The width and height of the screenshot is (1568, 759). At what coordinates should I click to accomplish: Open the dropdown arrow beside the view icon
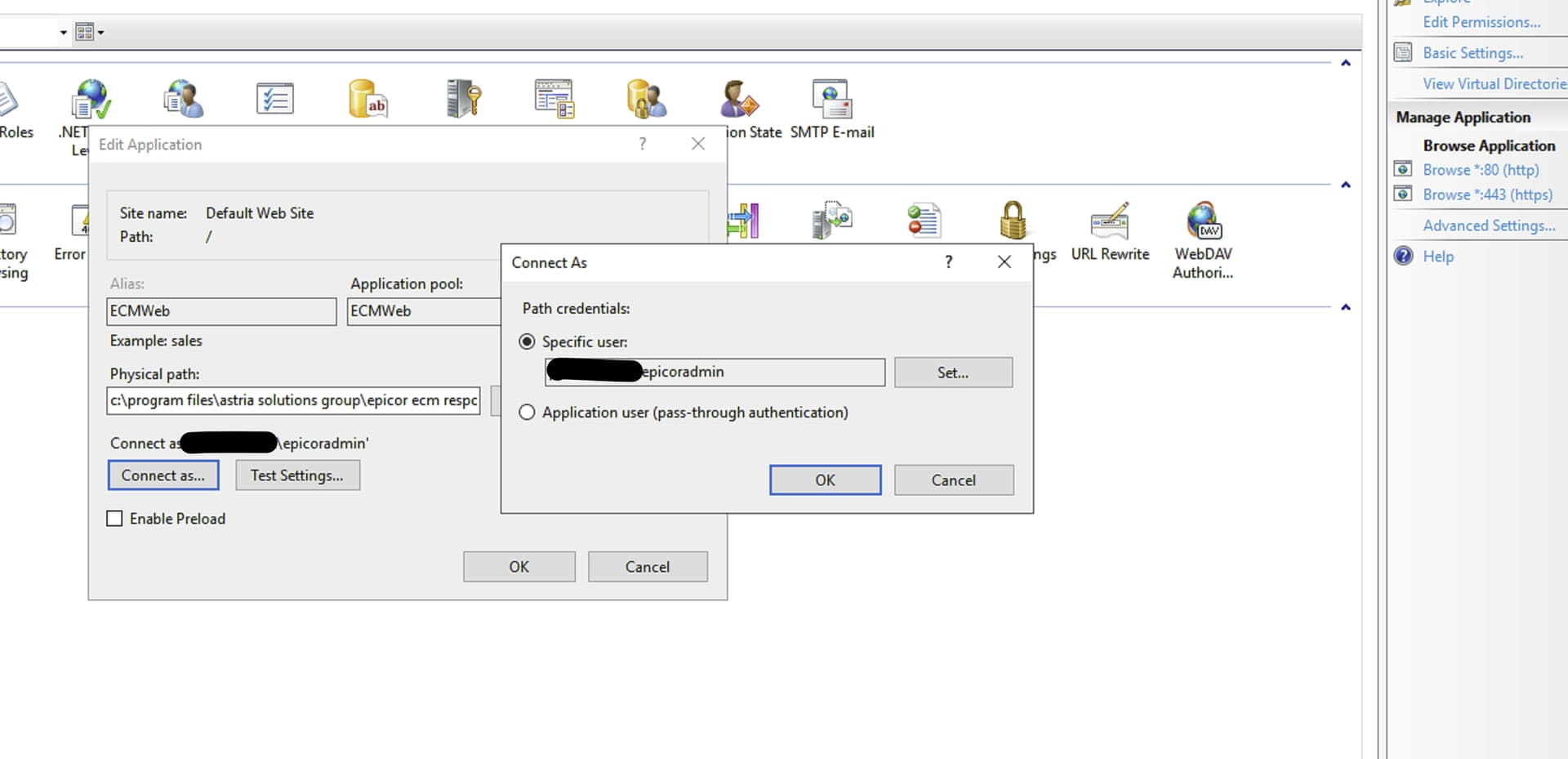[100, 33]
